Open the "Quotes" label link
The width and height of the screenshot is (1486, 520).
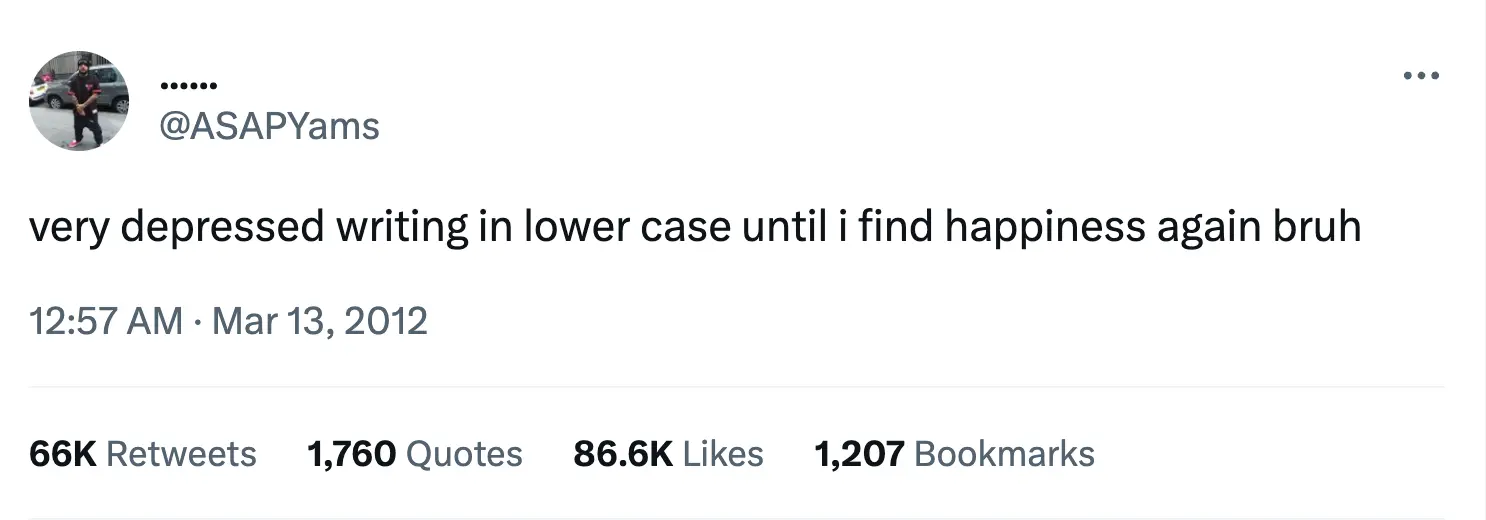coord(464,454)
